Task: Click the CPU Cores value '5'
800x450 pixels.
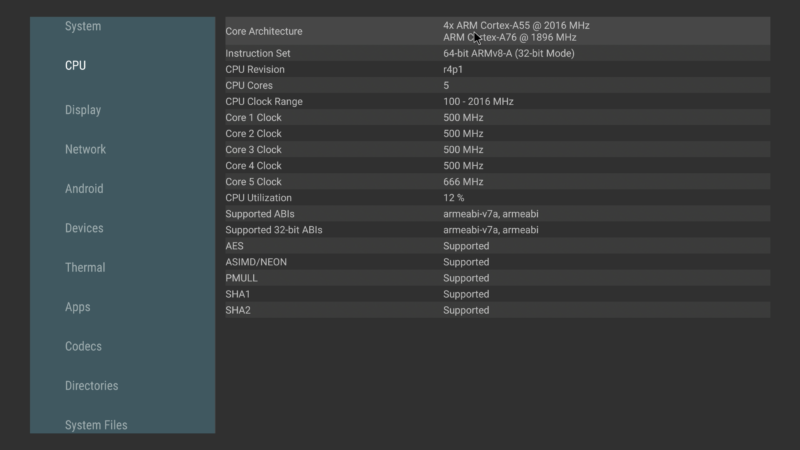Action: click(x=446, y=85)
